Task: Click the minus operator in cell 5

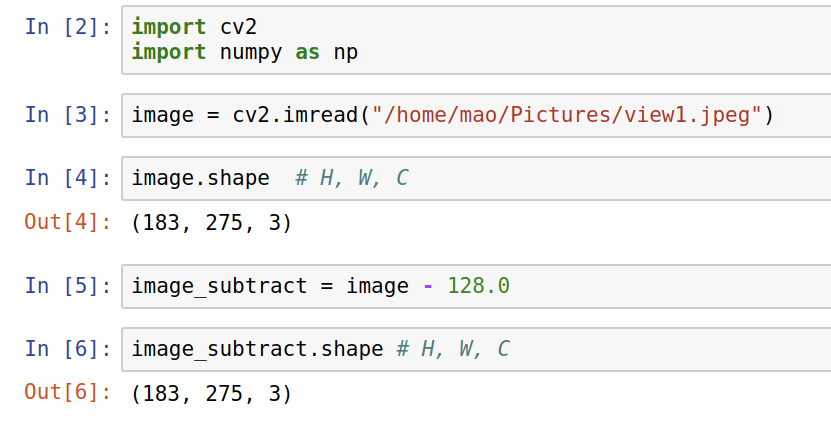Action: (x=428, y=286)
